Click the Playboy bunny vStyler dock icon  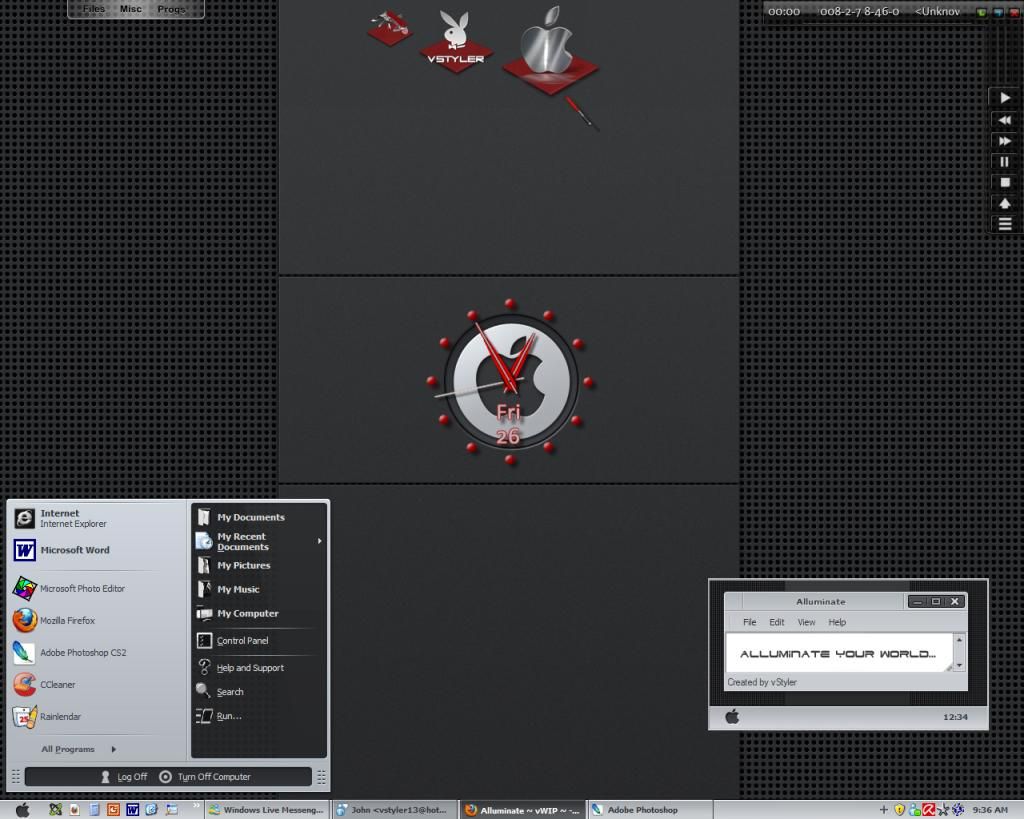pos(455,41)
